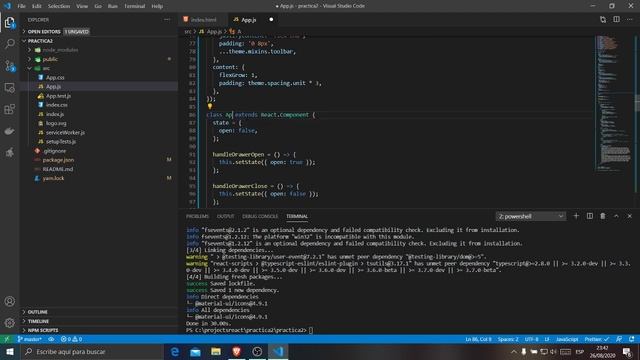Viewport: 640px width, 360px height.
Task: Open Mail app from taskbar
Action: click(196, 351)
